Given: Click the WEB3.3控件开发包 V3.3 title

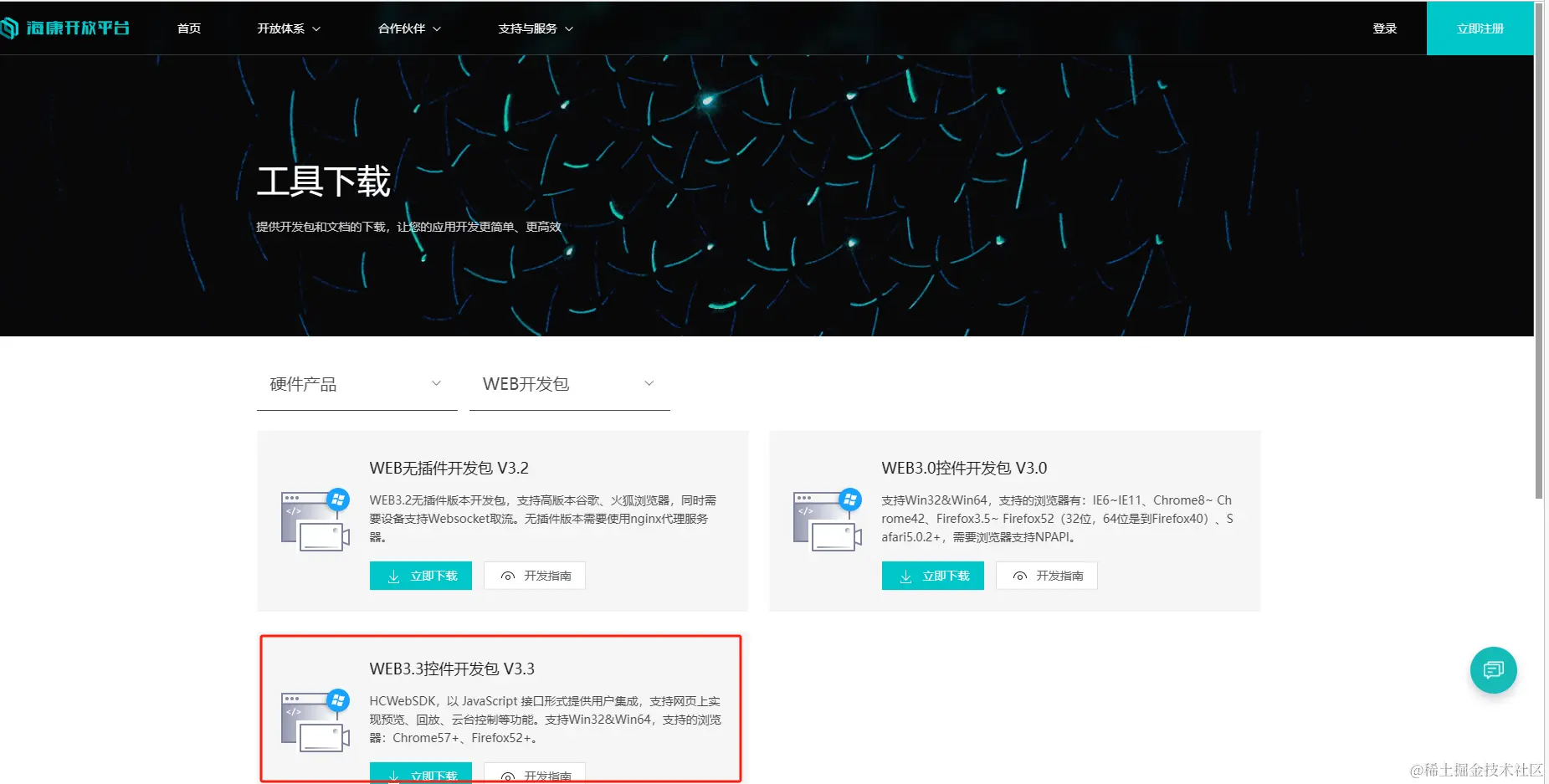Looking at the screenshot, I should pyautogui.click(x=452, y=669).
